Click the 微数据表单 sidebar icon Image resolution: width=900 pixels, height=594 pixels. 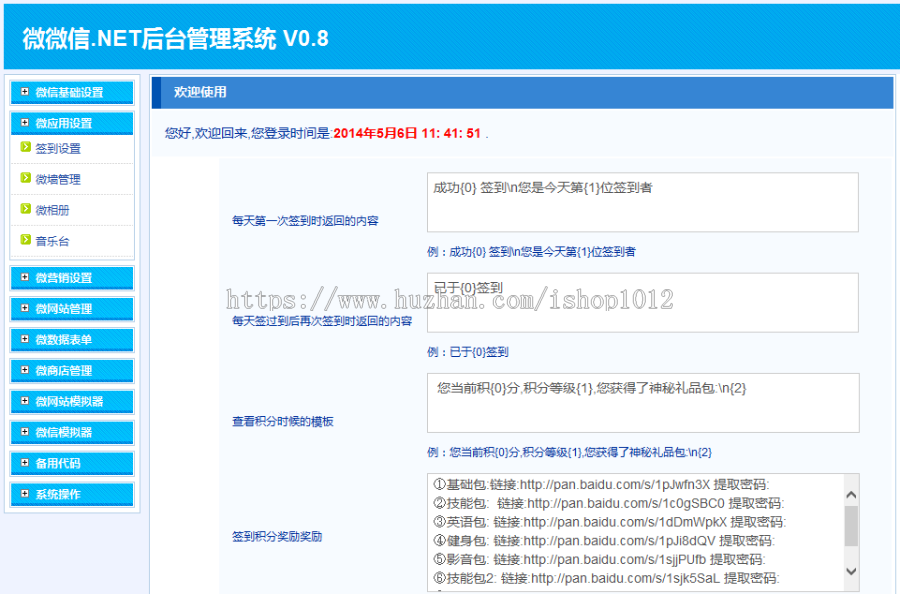[23, 339]
